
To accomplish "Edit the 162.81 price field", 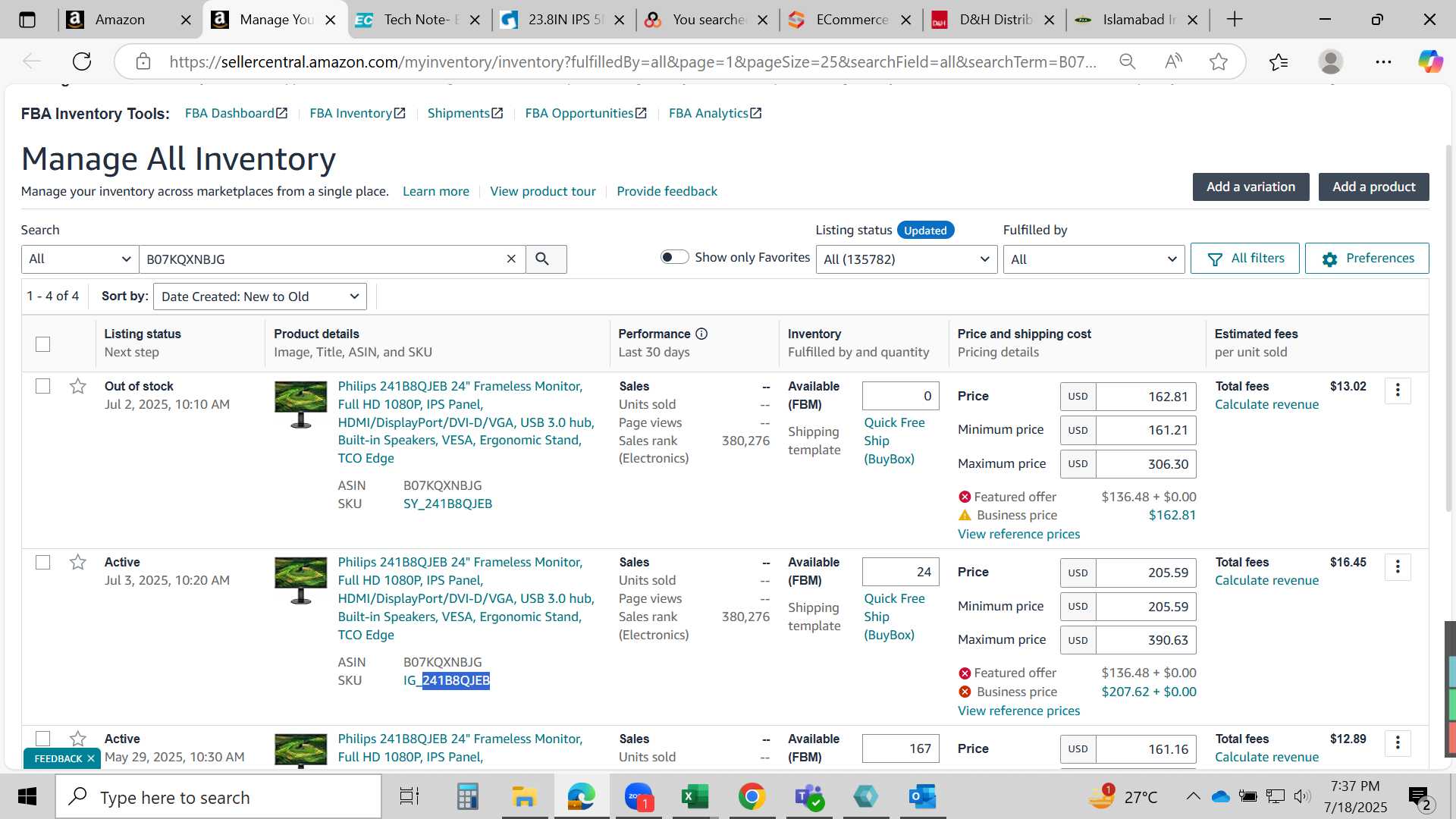I will click(1146, 397).
